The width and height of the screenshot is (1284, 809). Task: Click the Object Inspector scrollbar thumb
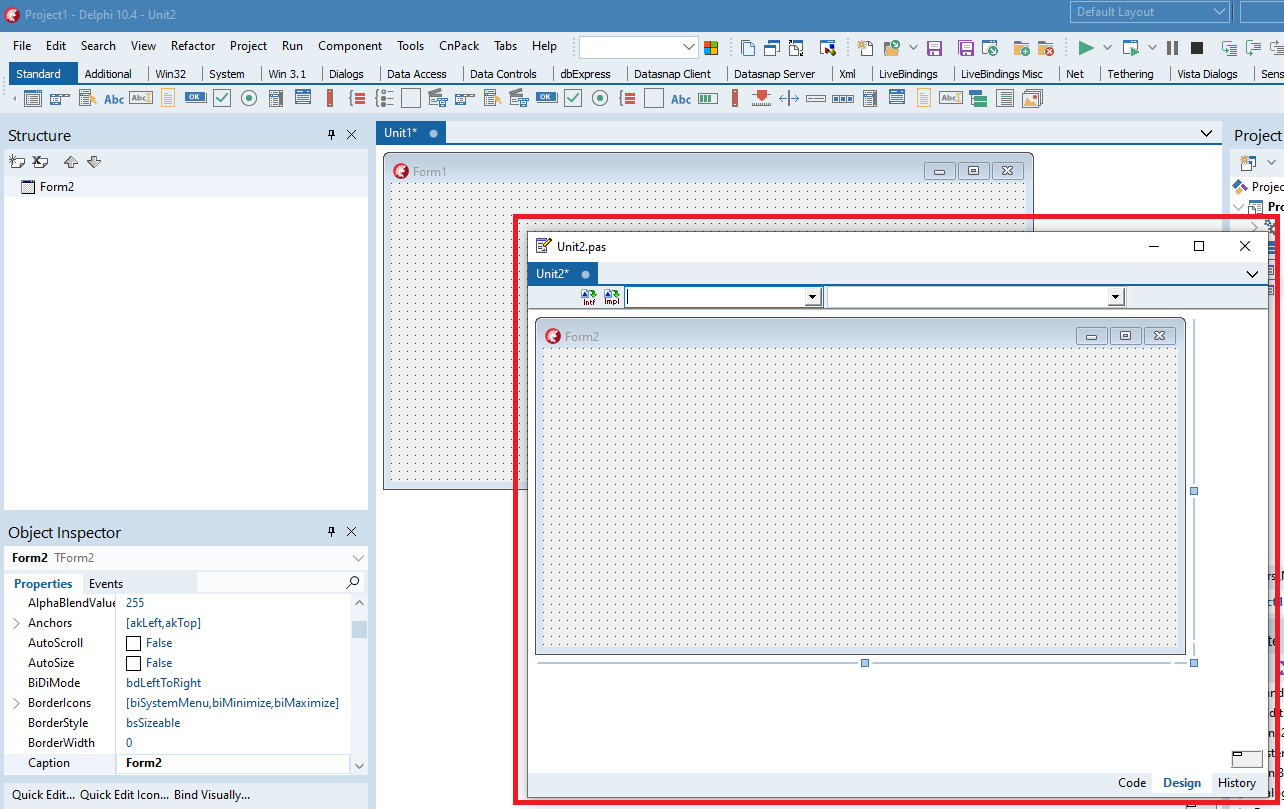359,629
